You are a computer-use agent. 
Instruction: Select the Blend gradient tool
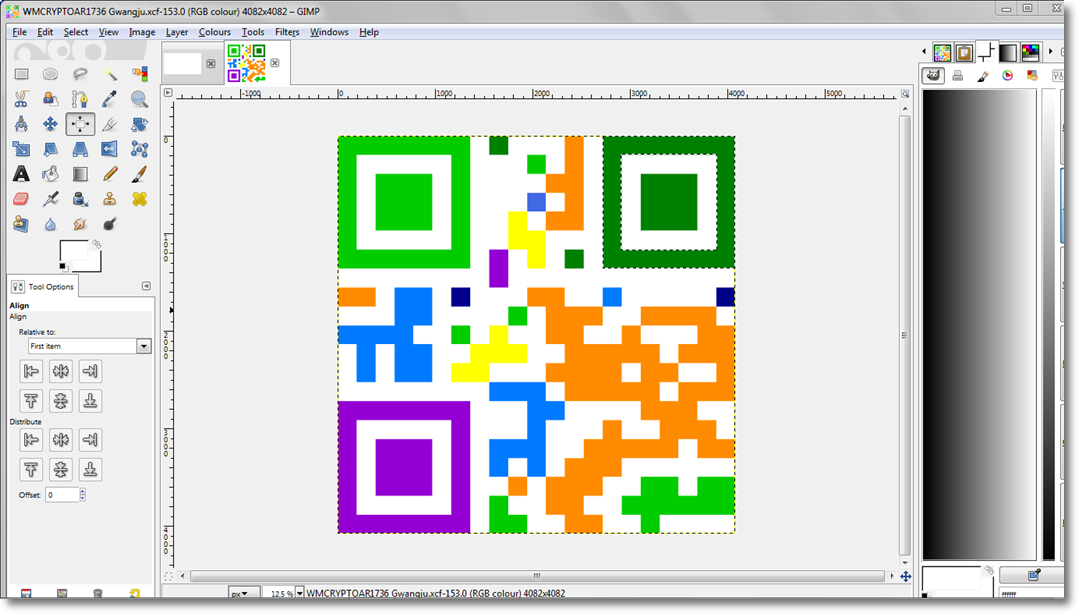(x=80, y=174)
